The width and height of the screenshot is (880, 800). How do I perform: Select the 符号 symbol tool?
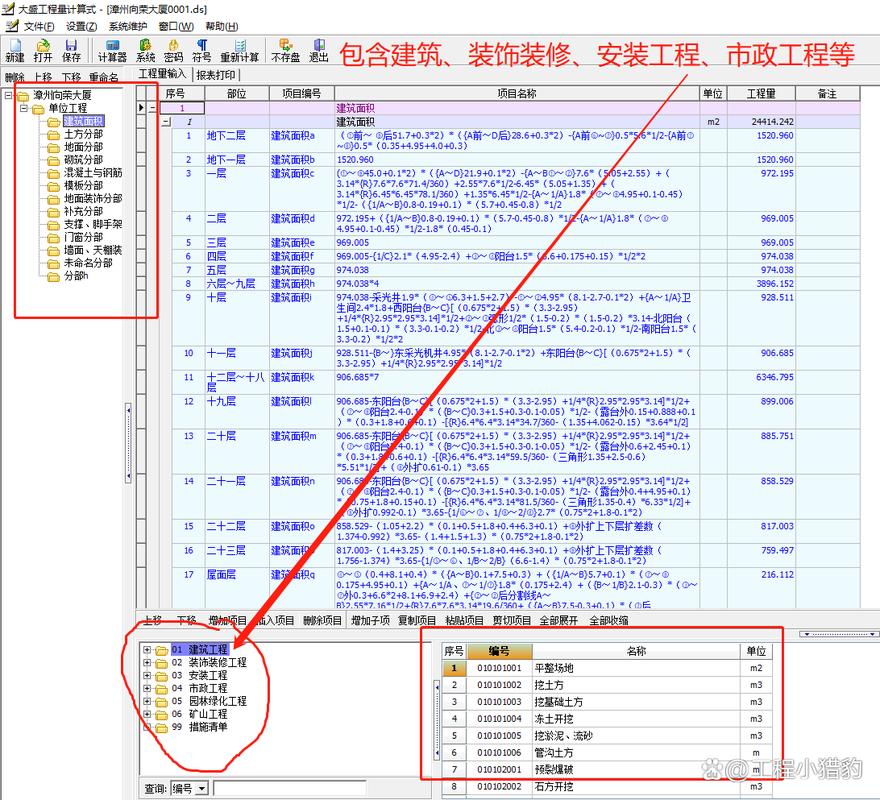202,50
